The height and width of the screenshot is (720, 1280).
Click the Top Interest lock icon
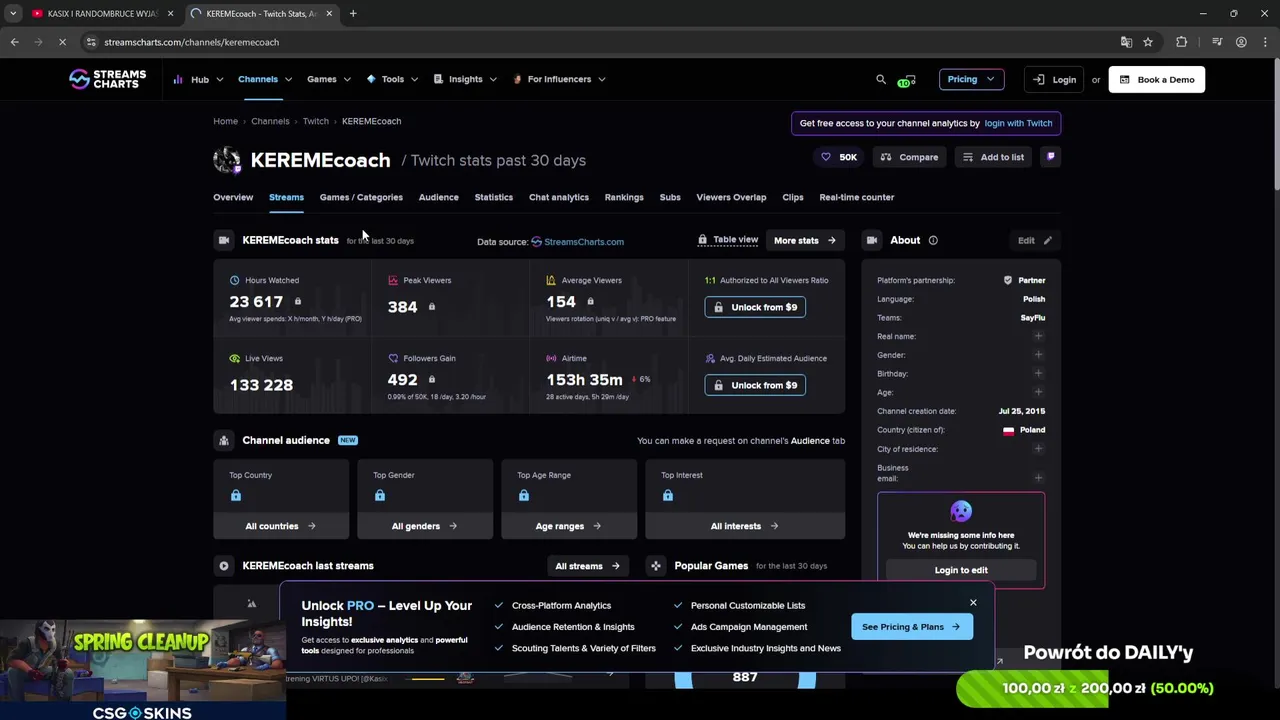coord(668,495)
